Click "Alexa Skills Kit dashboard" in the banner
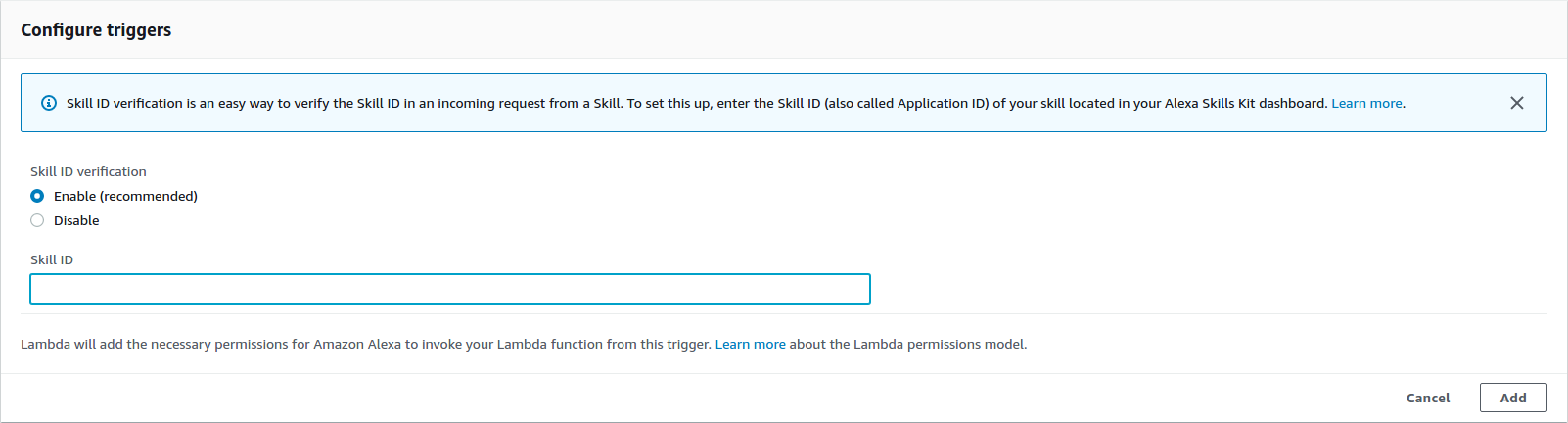The height and width of the screenshot is (423, 1568). (1245, 103)
